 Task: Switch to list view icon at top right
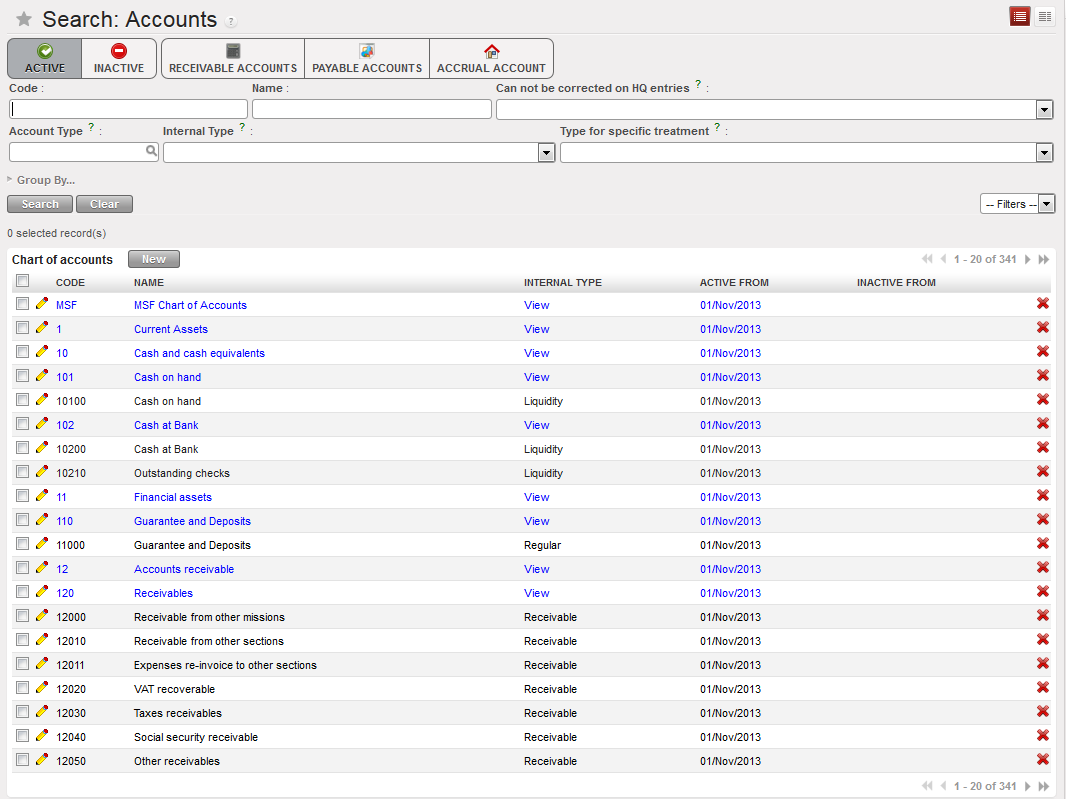point(1019,16)
